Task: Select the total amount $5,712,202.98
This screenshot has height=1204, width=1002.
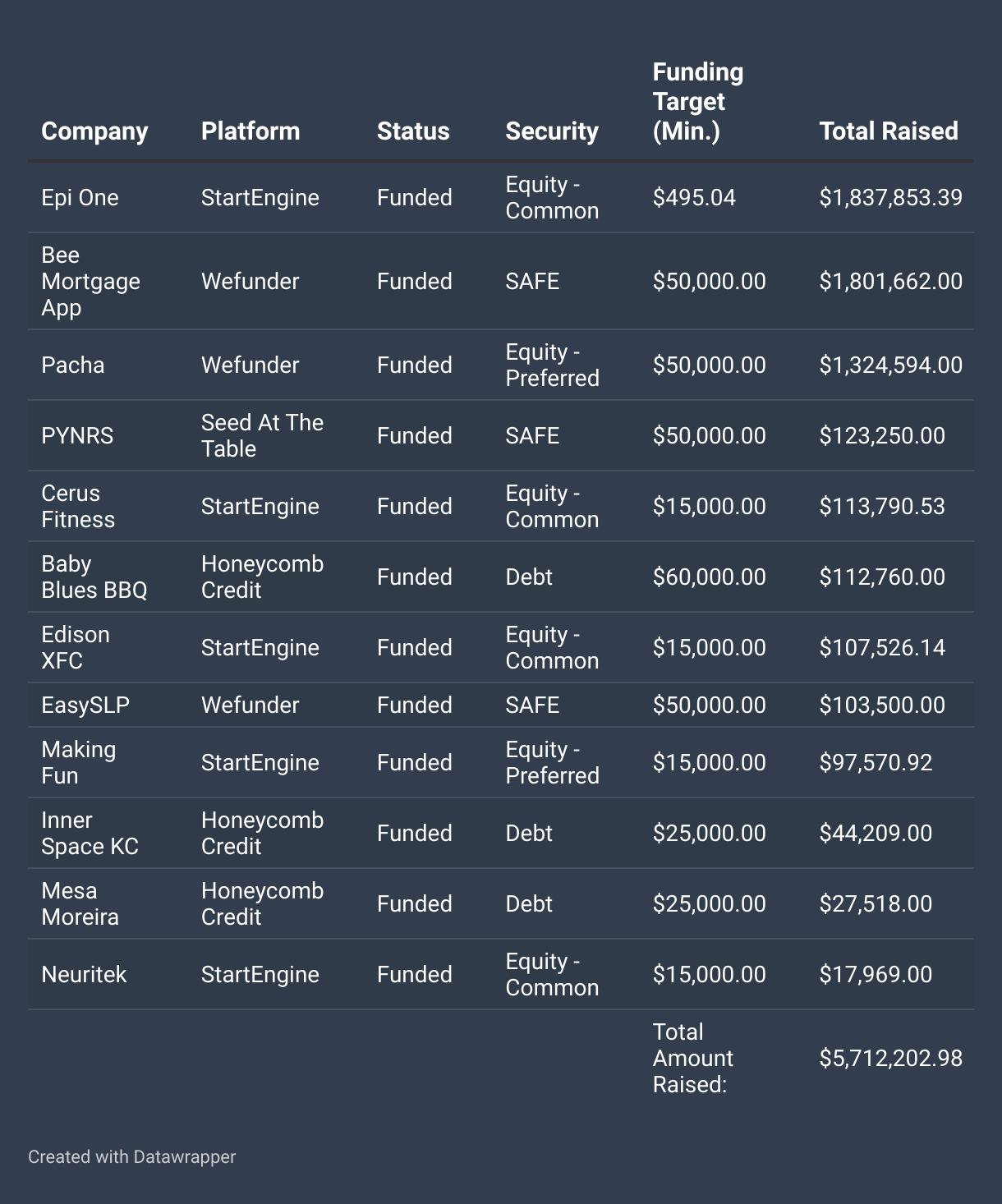Action: point(890,1059)
